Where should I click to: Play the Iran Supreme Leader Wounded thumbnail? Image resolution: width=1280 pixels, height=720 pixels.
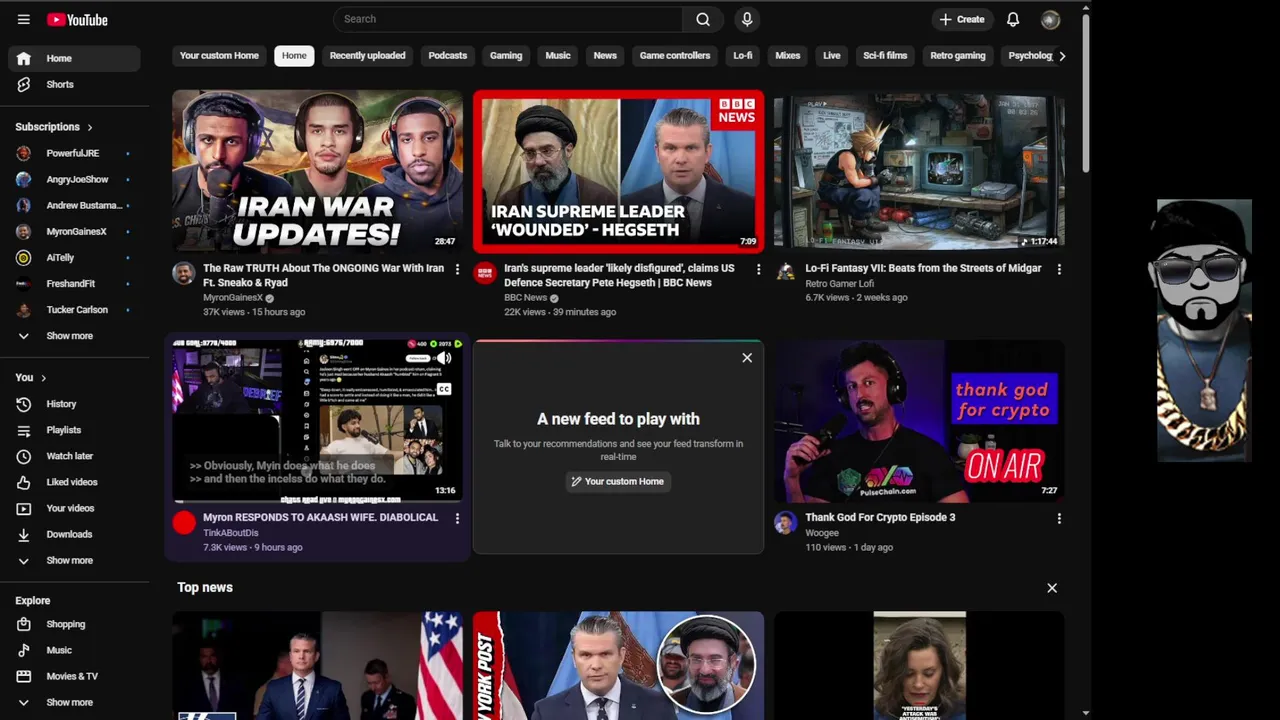[x=618, y=171]
